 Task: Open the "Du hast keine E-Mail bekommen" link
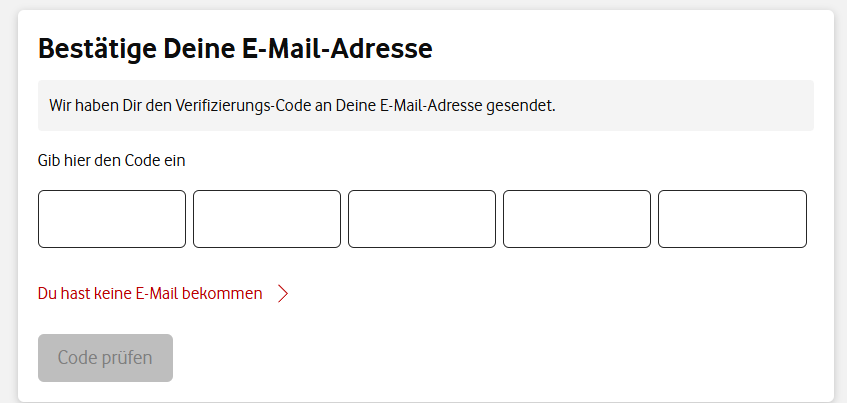(150, 294)
